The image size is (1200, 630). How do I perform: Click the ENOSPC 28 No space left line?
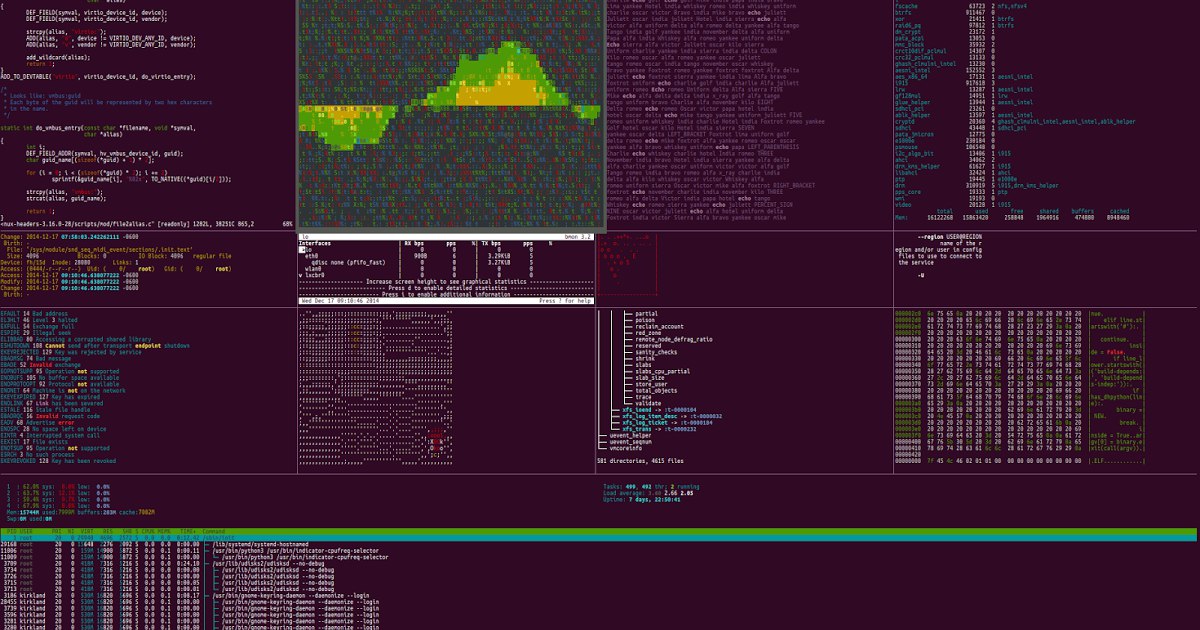[53, 429]
